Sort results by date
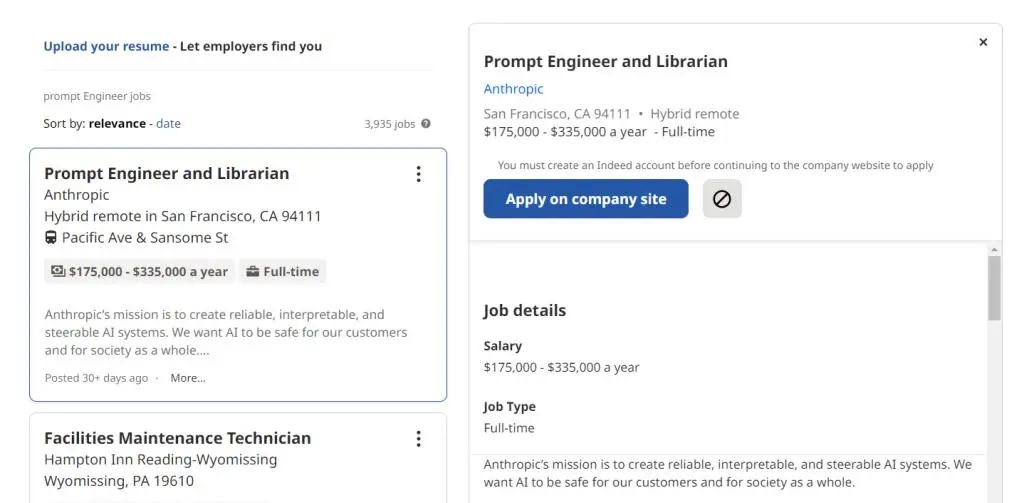This screenshot has height=503, width=1024. pyautogui.click(x=168, y=124)
